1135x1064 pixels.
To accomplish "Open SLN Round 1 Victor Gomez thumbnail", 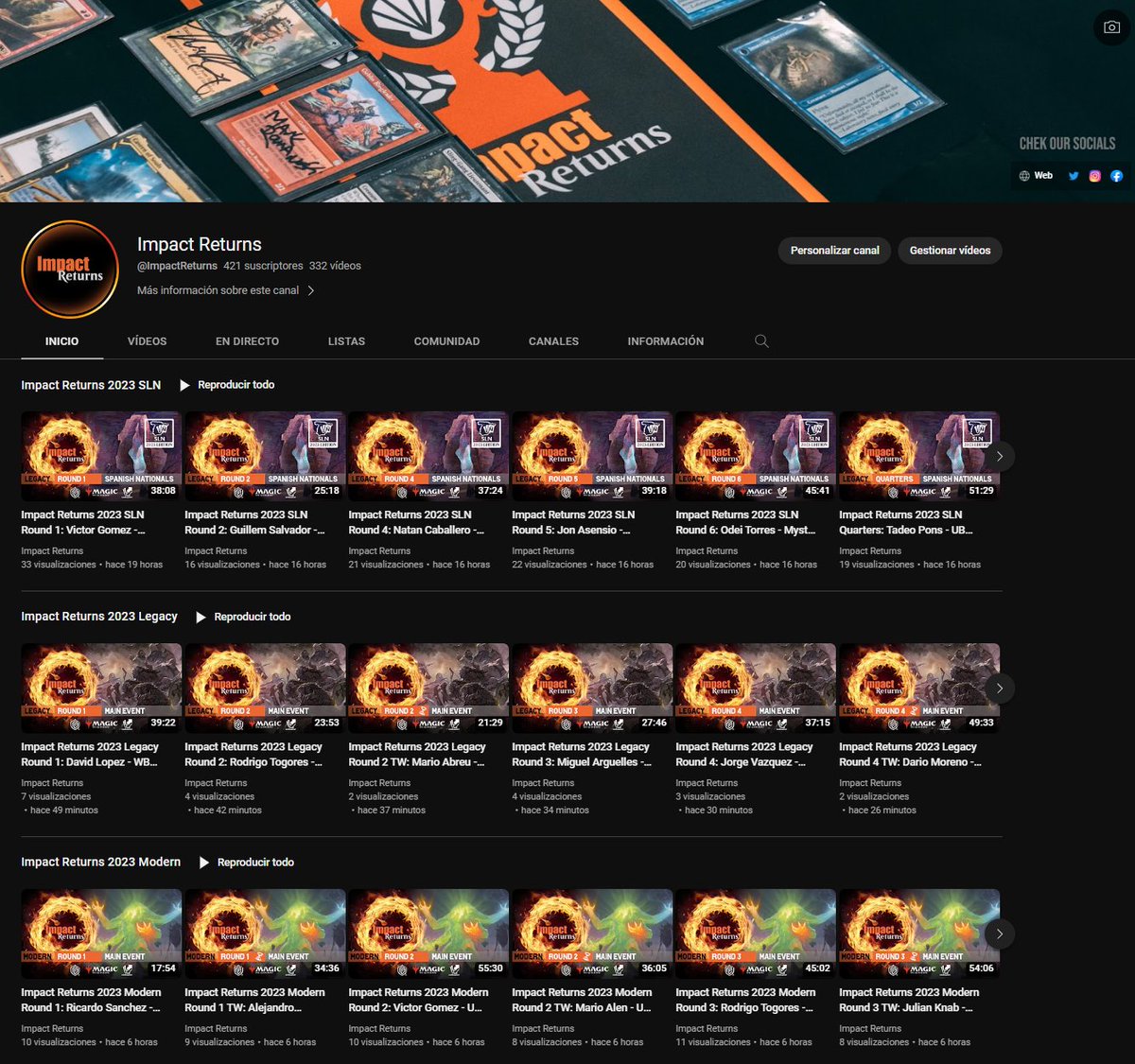I will tap(101, 456).
